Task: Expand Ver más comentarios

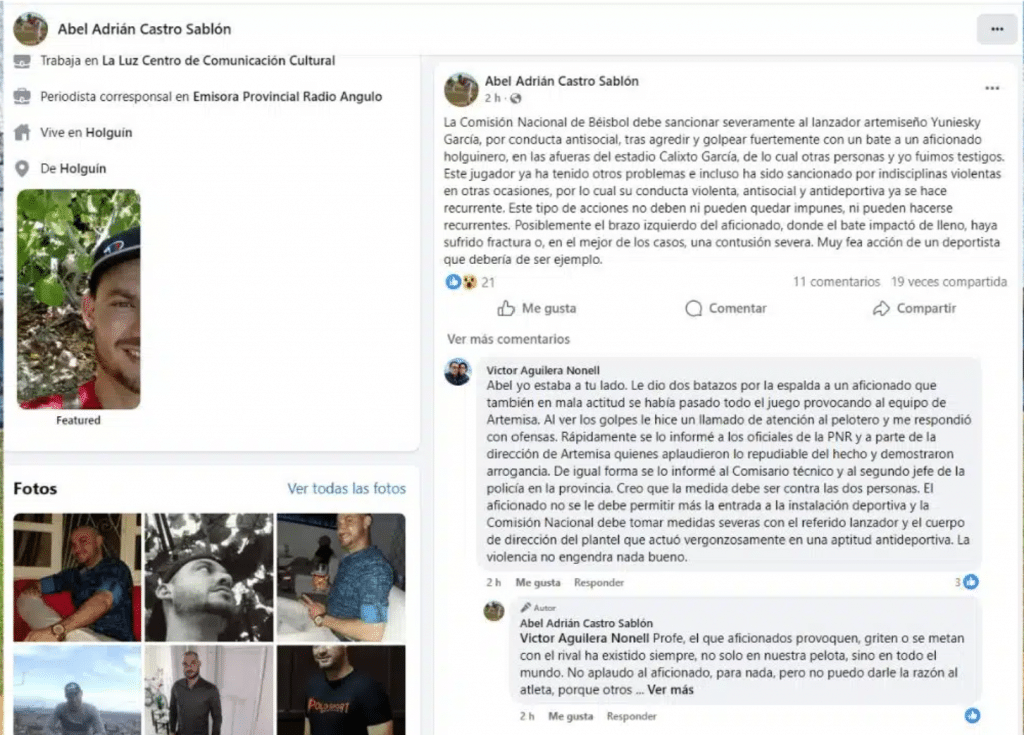Action: [x=508, y=339]
